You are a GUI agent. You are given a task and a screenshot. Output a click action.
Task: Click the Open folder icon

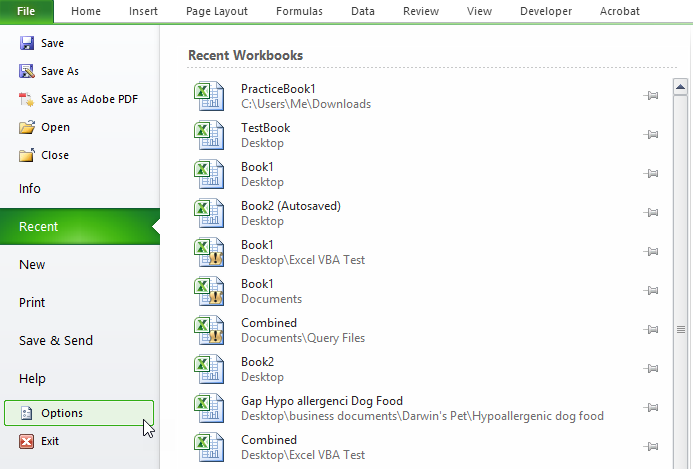(x=27, y=127)
